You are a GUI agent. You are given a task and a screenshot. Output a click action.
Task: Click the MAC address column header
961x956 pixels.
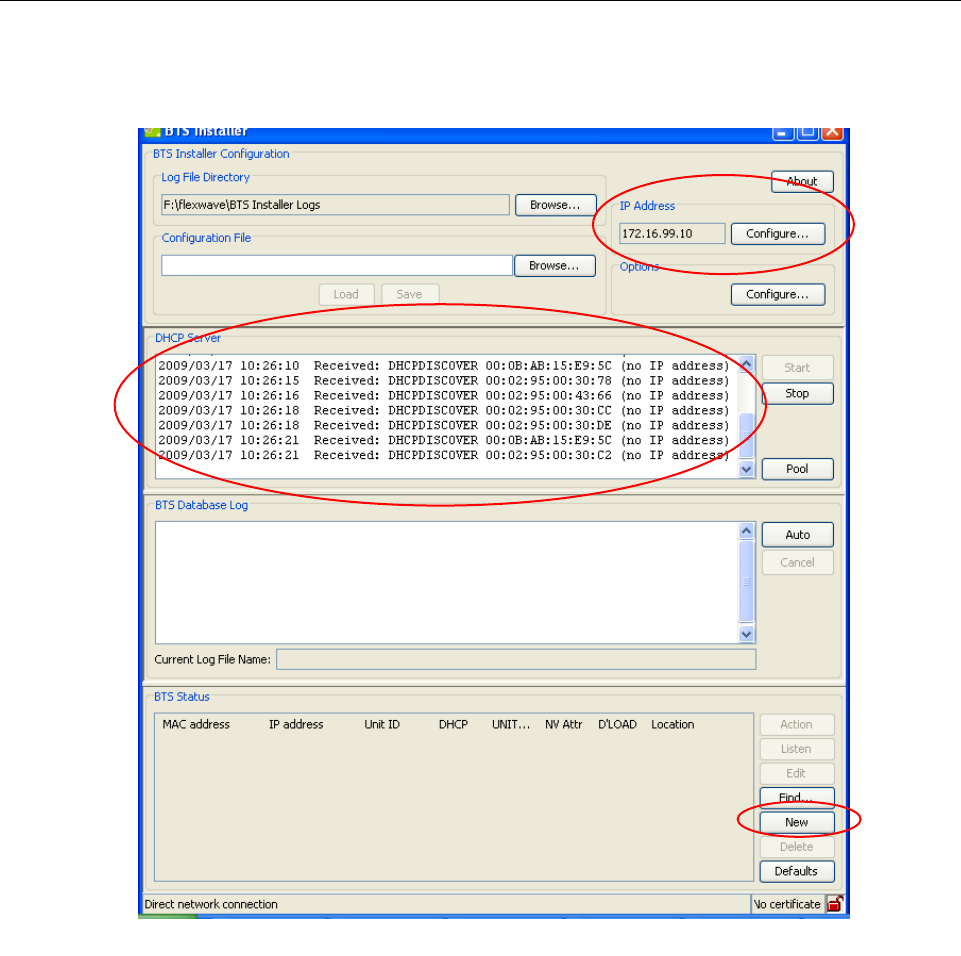(x=196, y=724)
